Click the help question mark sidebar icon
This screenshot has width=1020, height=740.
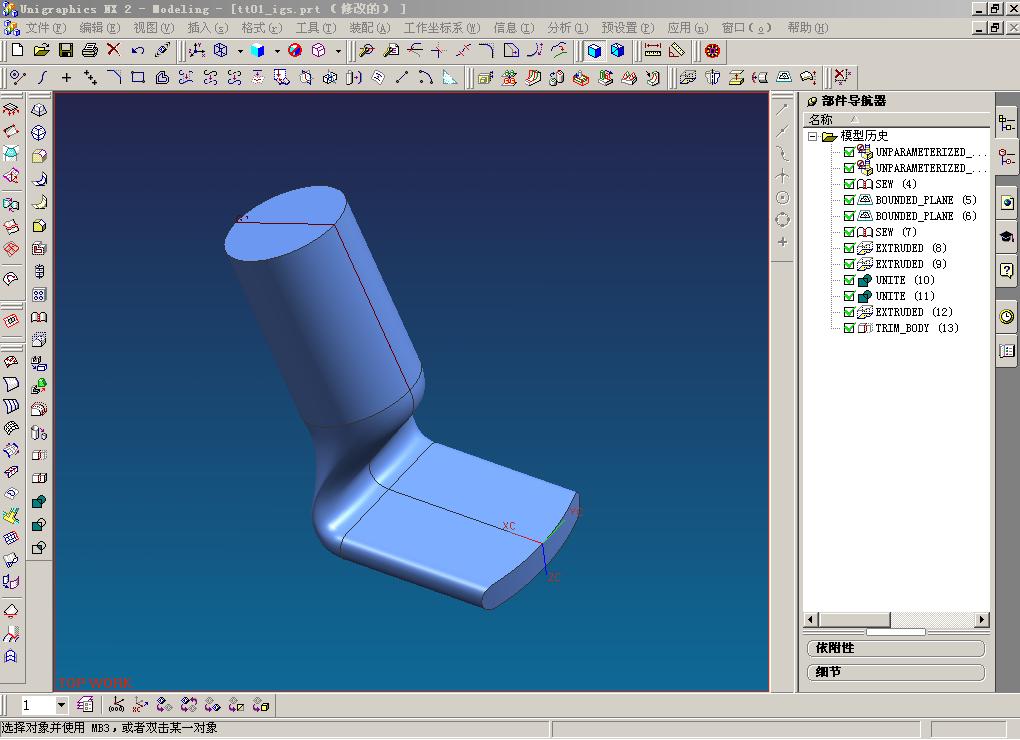pyautogui.click(x=1006, y=270)
